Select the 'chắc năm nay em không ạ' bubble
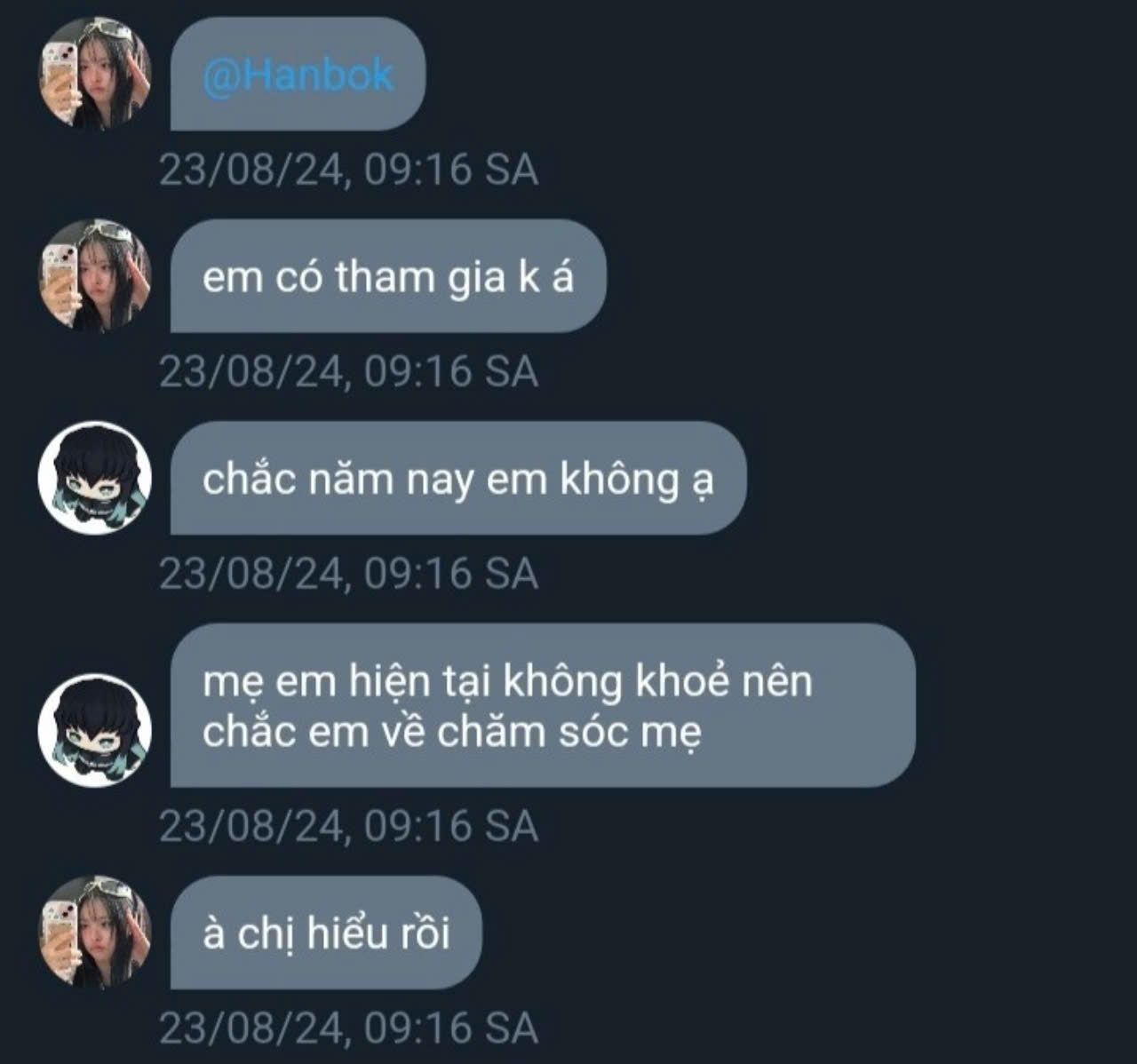1137x1064 pixels. 458,478
